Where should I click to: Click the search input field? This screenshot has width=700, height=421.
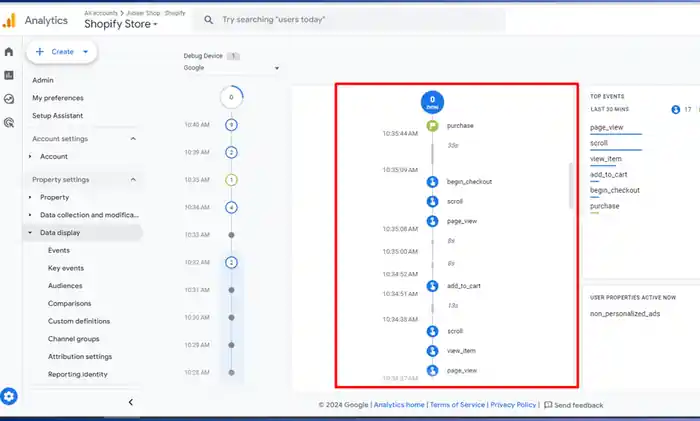coord(349,20)
